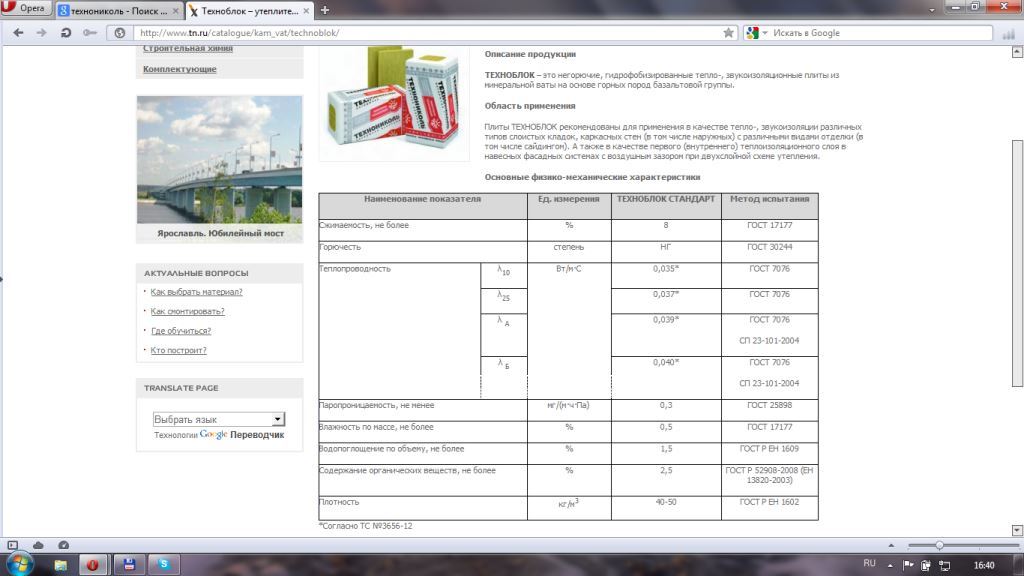
Task: Go back to the previous page
Action: click(17, 32)
